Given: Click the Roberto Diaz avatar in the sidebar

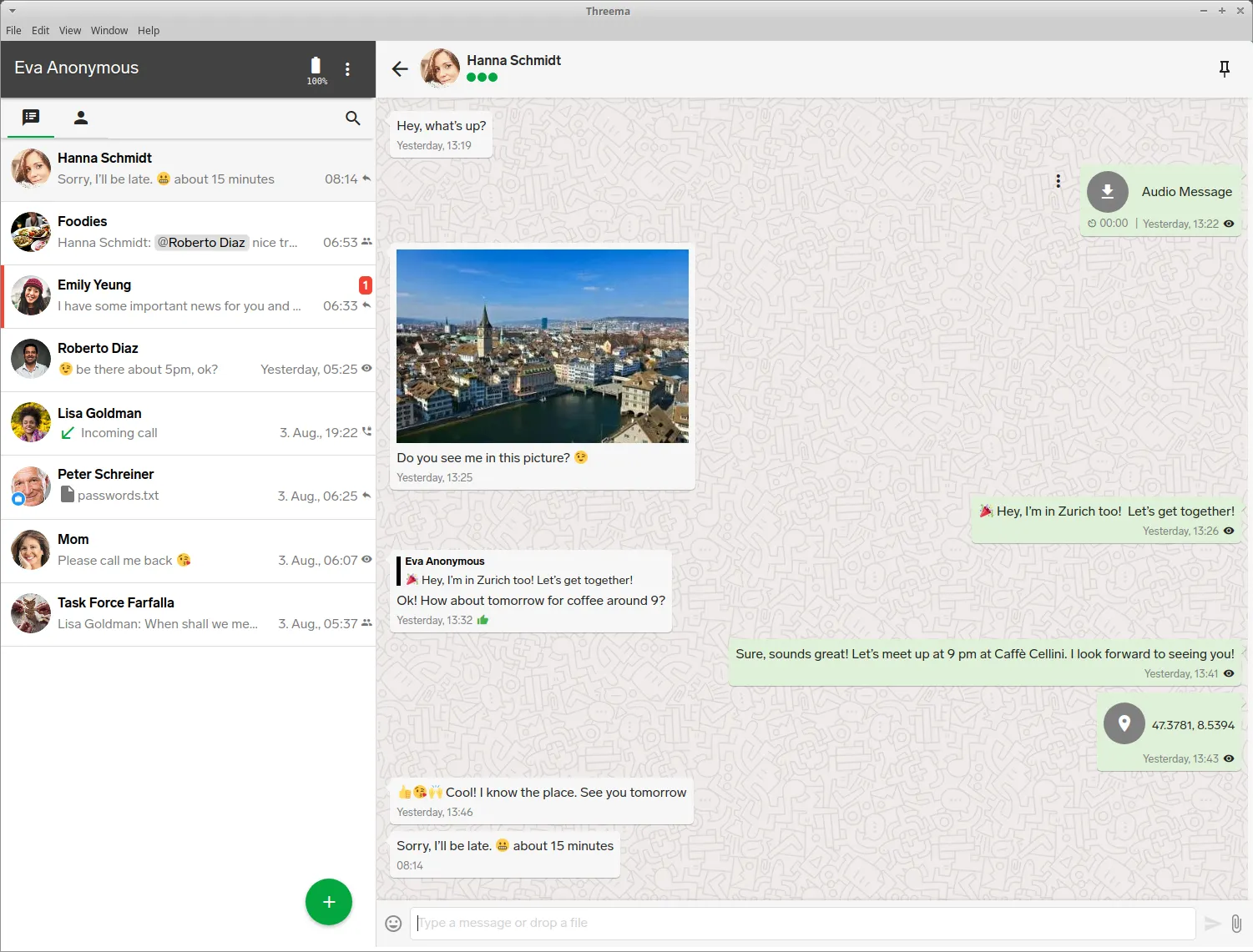Looking at the screenshot, I should [31, 359].
